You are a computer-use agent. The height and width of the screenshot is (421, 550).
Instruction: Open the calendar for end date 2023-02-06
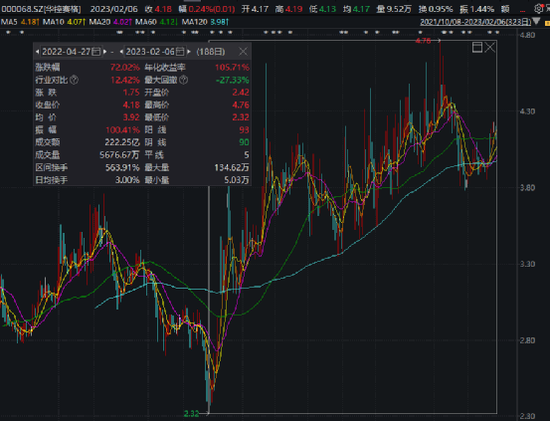click(x=180, y=52)
